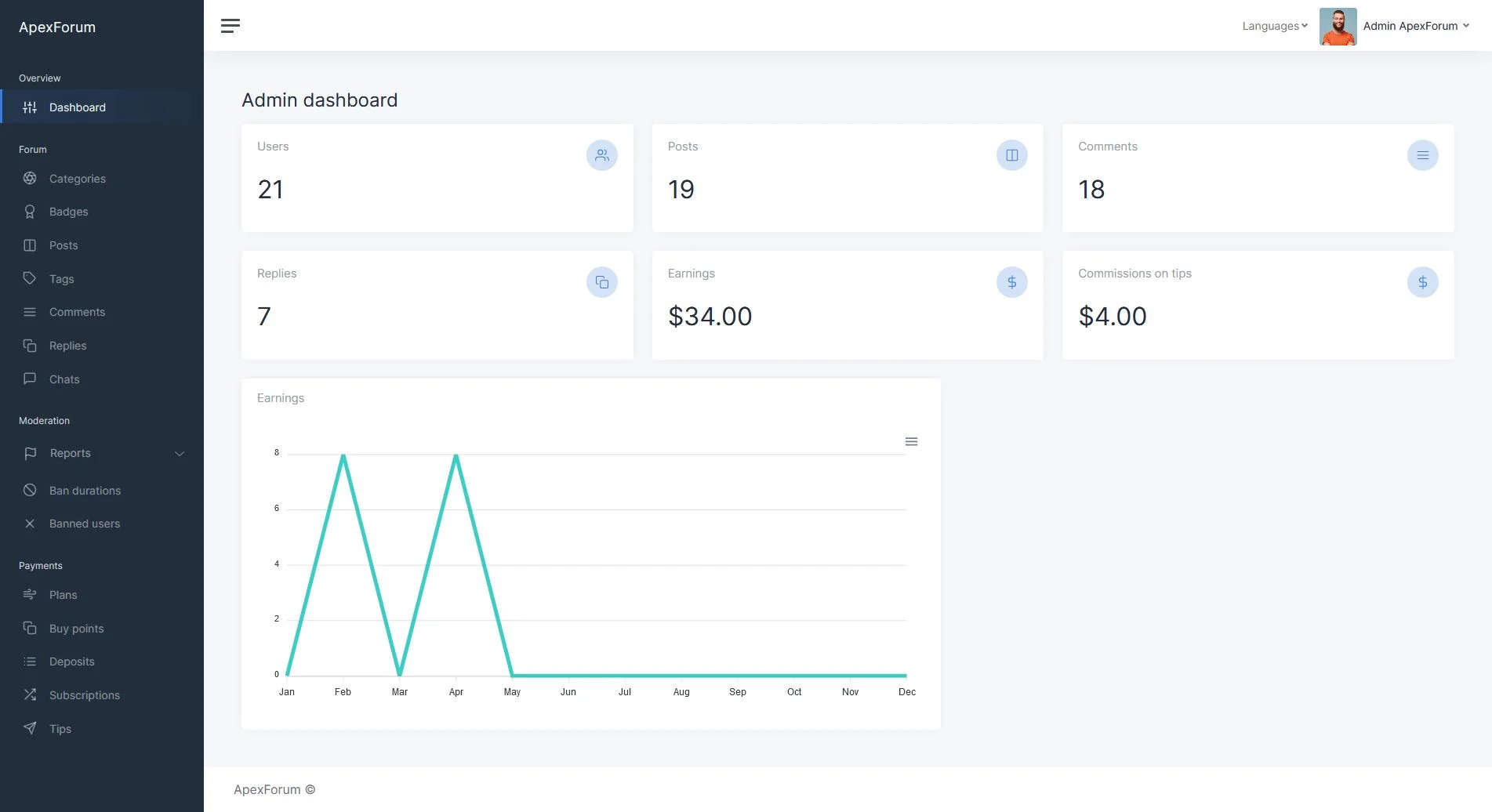1492x812 pixels.
Task: Expand the Reports submenu chevron
Action: tap(180, 454)
